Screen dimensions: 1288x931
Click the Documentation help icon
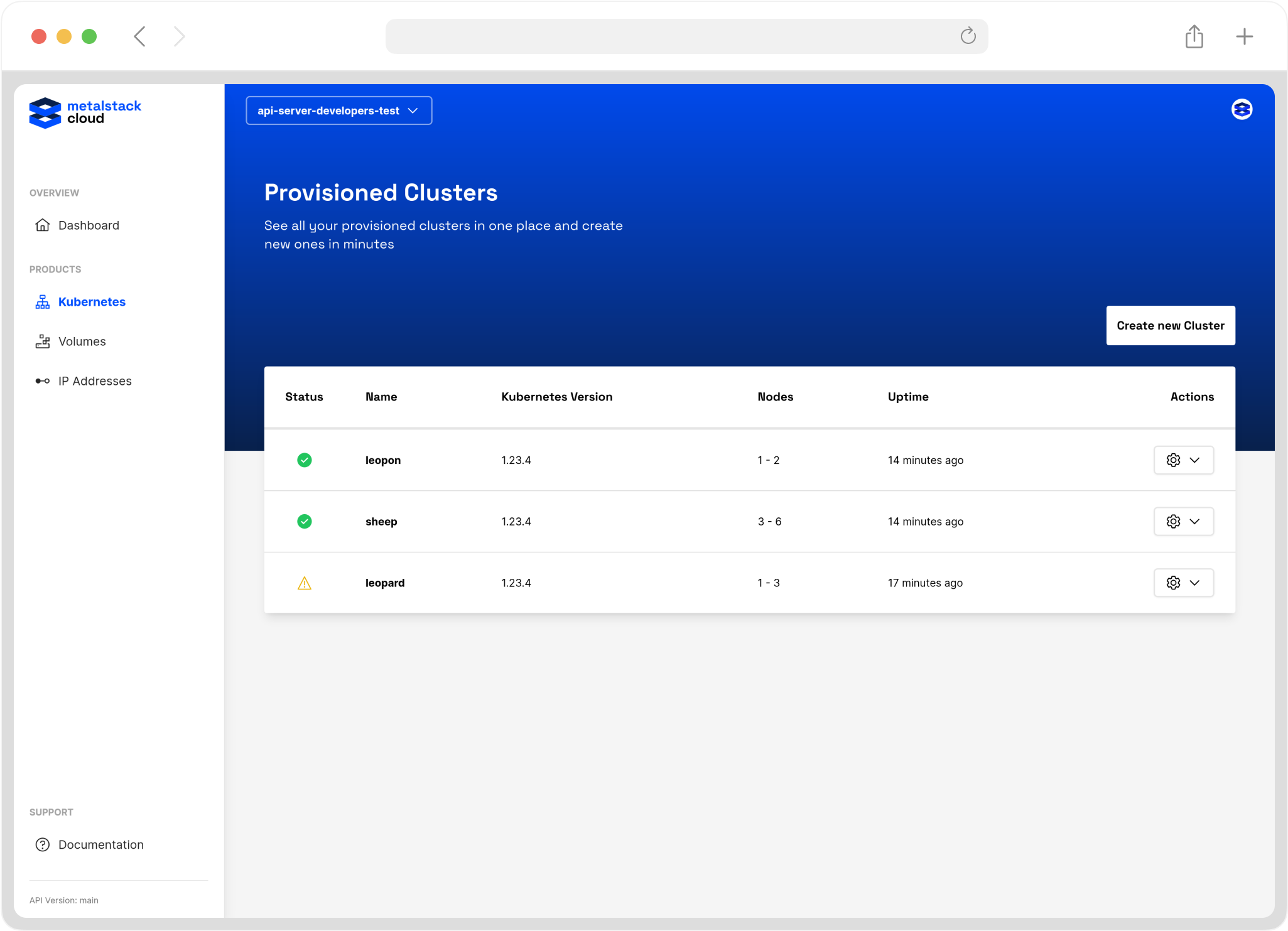point(42,844)
